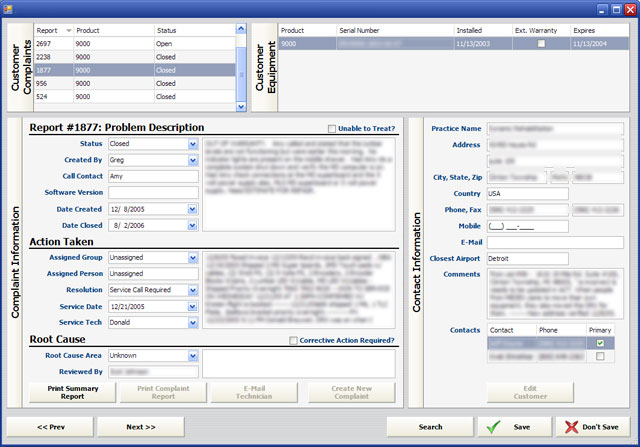Maximize the application window
Screen dimensions: 640x447
tap(615, 9)
